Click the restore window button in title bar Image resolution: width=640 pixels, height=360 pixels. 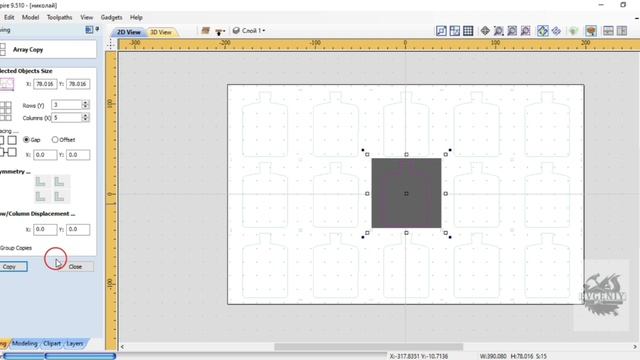[623, 5]
